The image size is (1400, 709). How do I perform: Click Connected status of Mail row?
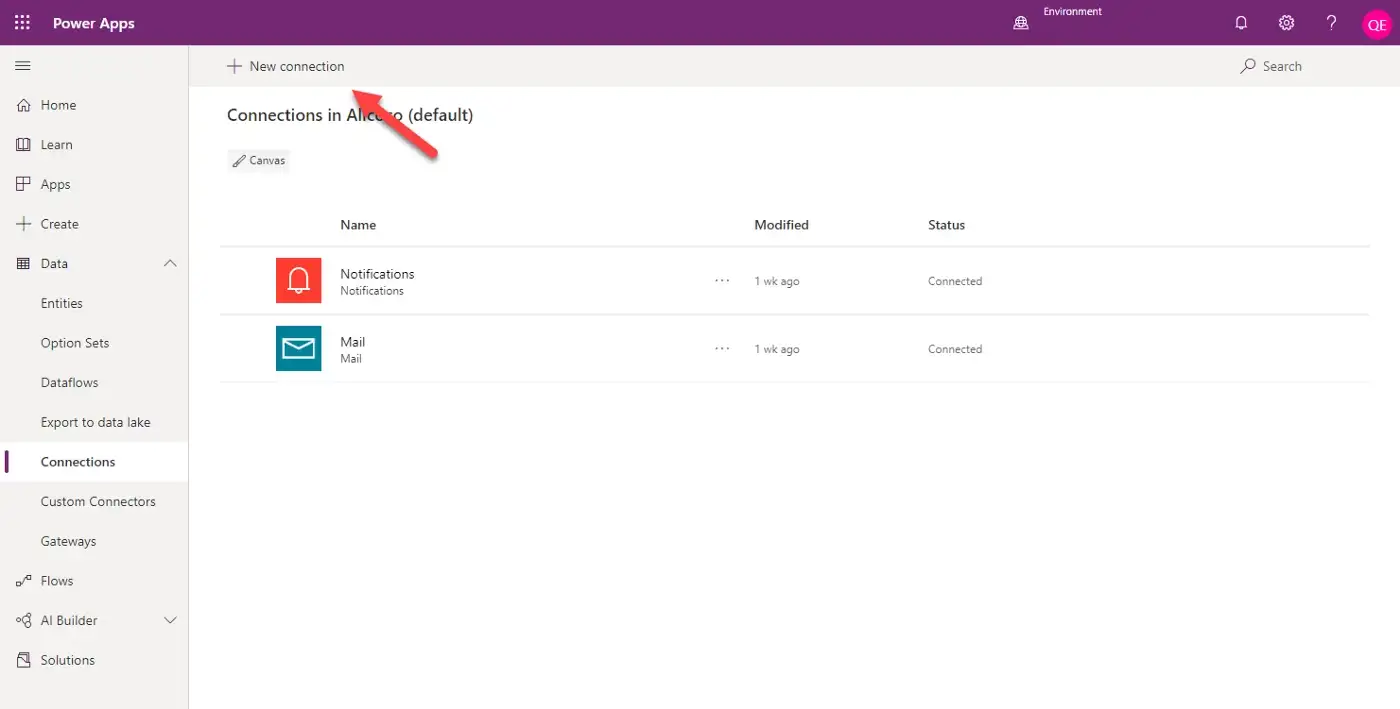[x=955, y=349]
